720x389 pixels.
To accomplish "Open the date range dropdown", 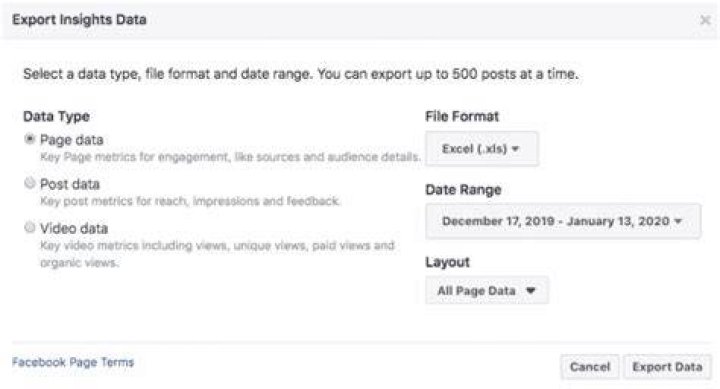I will click(563, 221).
